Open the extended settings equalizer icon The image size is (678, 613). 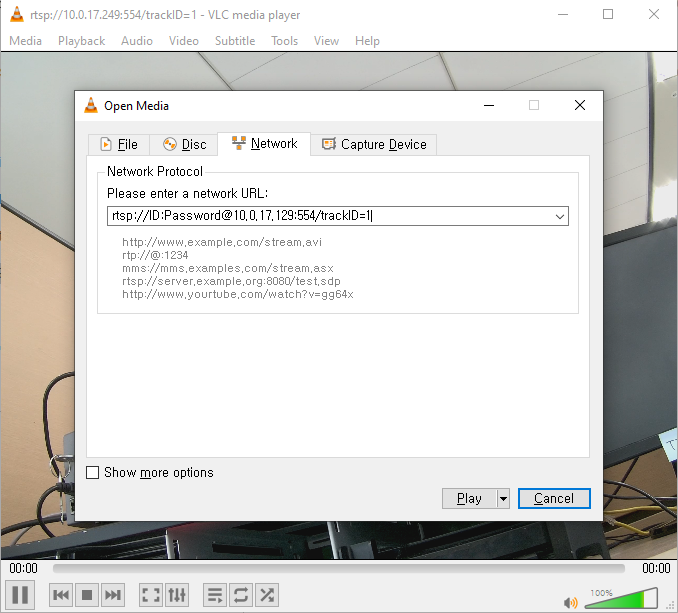tap(177, 595)
